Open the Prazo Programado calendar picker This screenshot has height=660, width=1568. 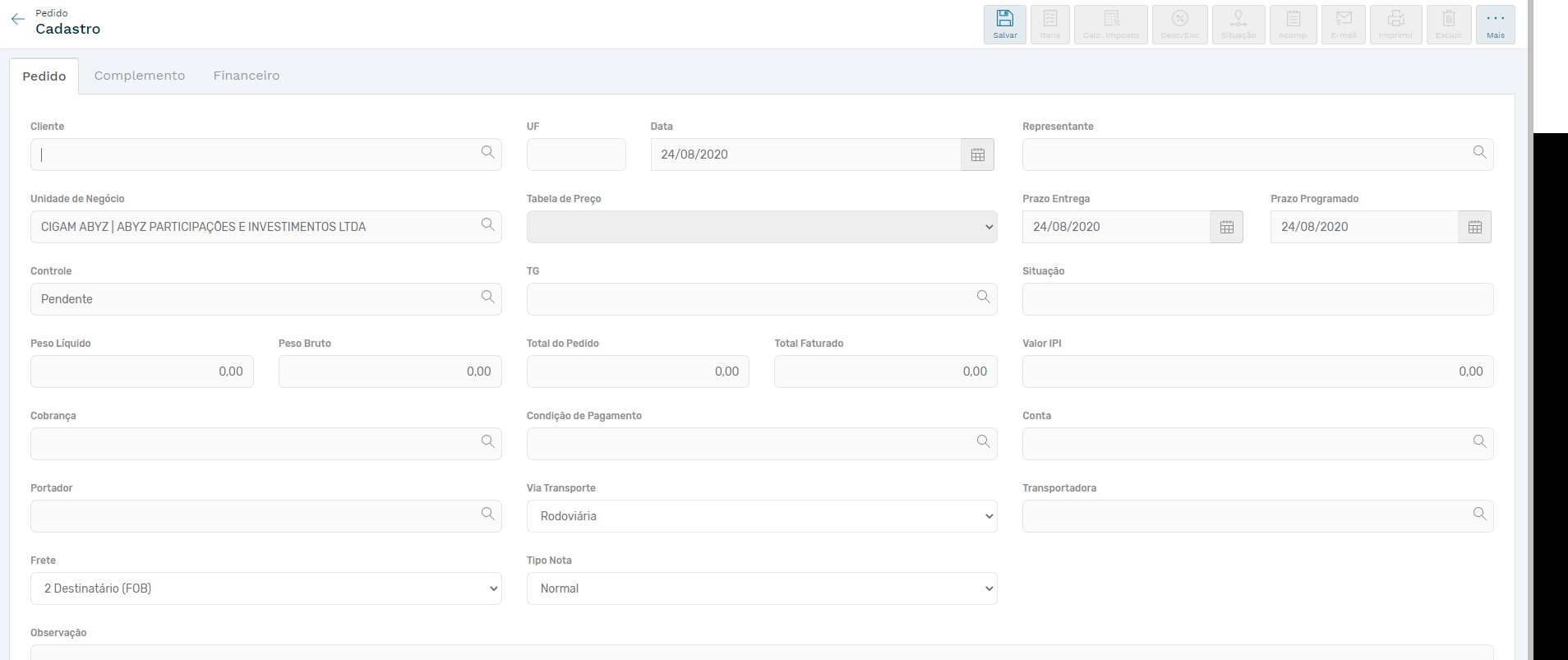pyautogui.click(x=1474, y=227)
